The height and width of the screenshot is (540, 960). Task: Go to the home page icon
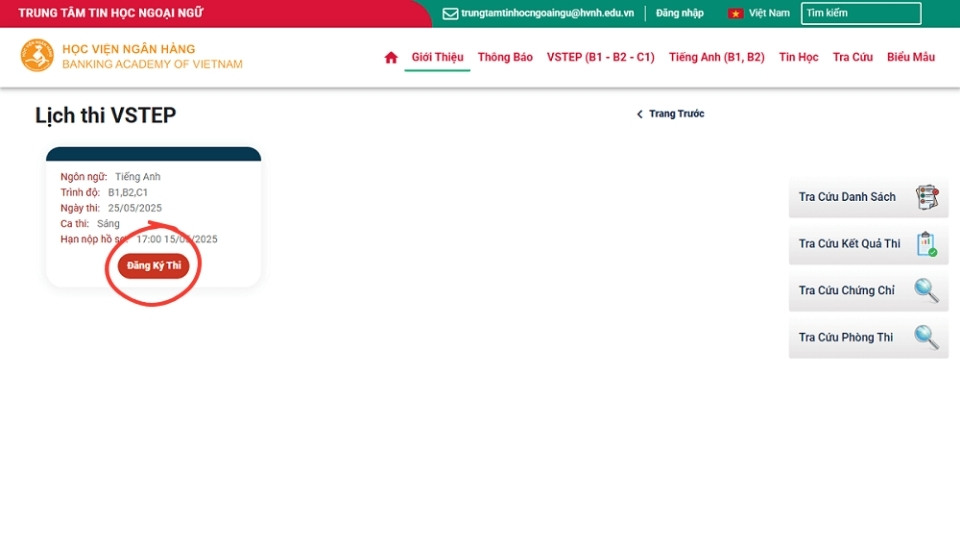[391, 58]
